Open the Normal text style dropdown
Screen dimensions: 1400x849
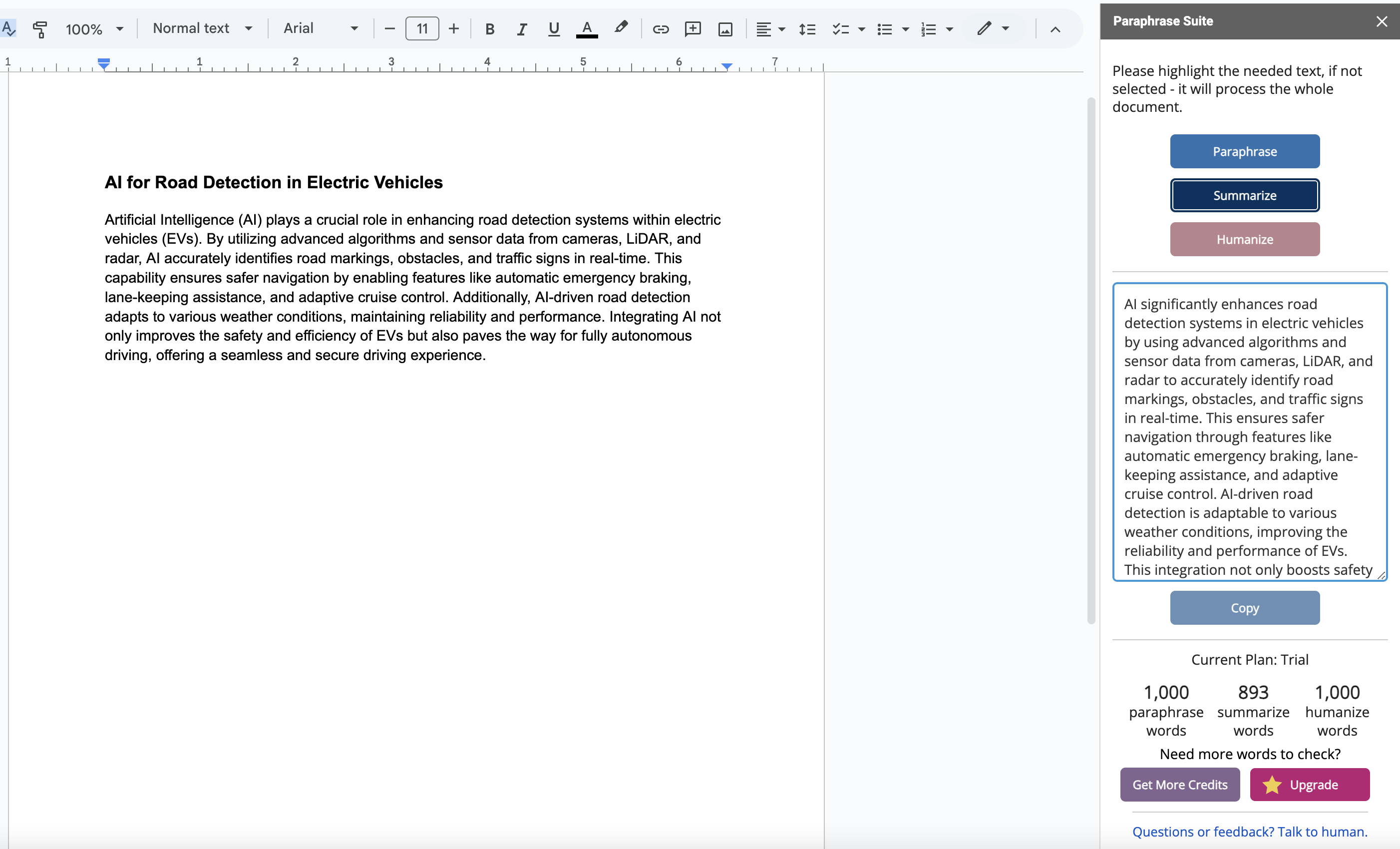click(202, 28)
